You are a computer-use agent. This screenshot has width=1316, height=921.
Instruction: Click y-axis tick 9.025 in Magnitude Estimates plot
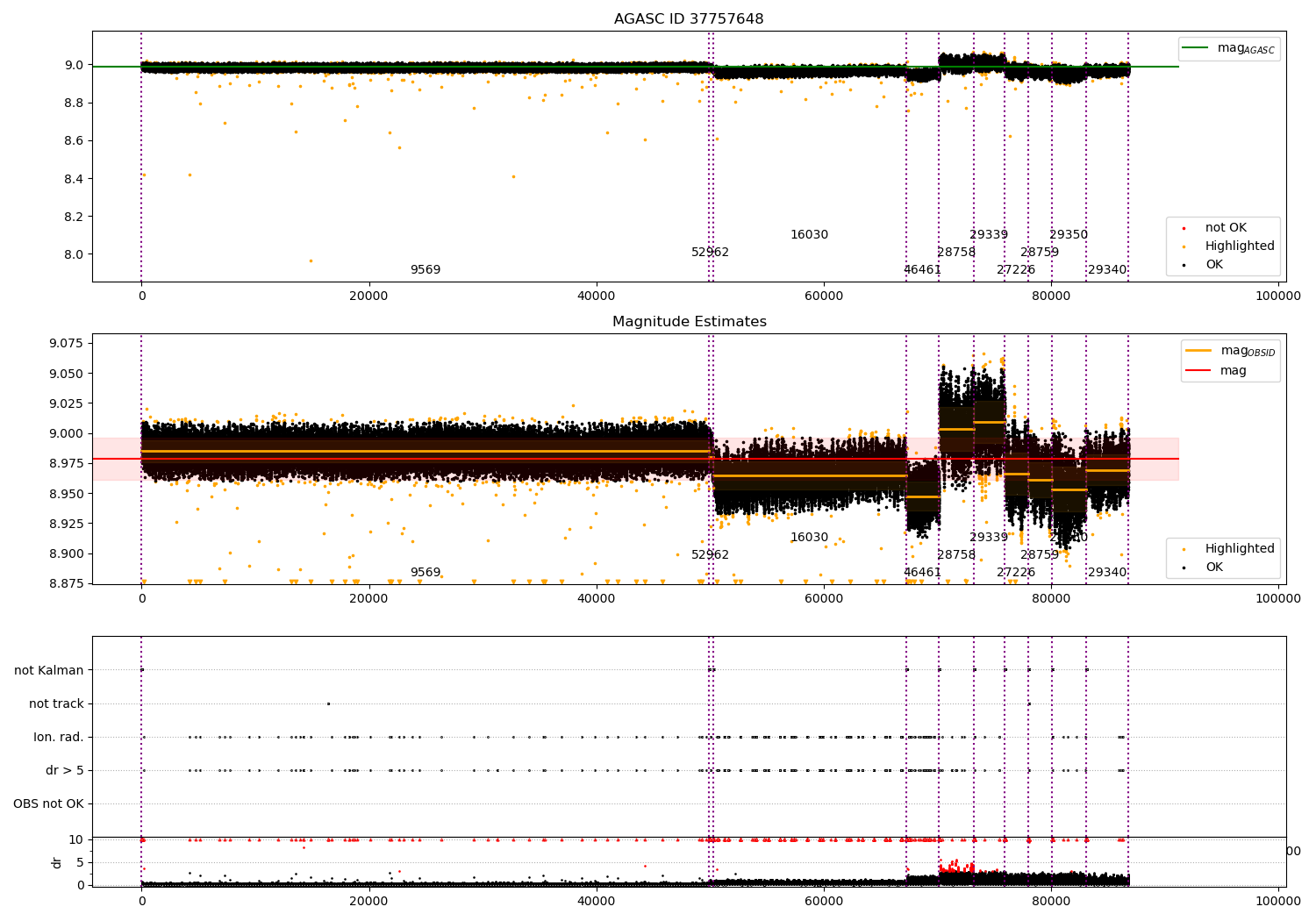(67, 403)
